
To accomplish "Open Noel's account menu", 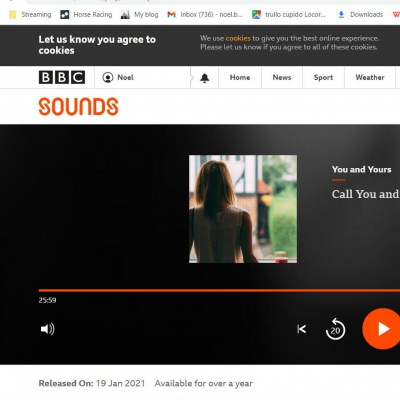I will coord(118,77).
